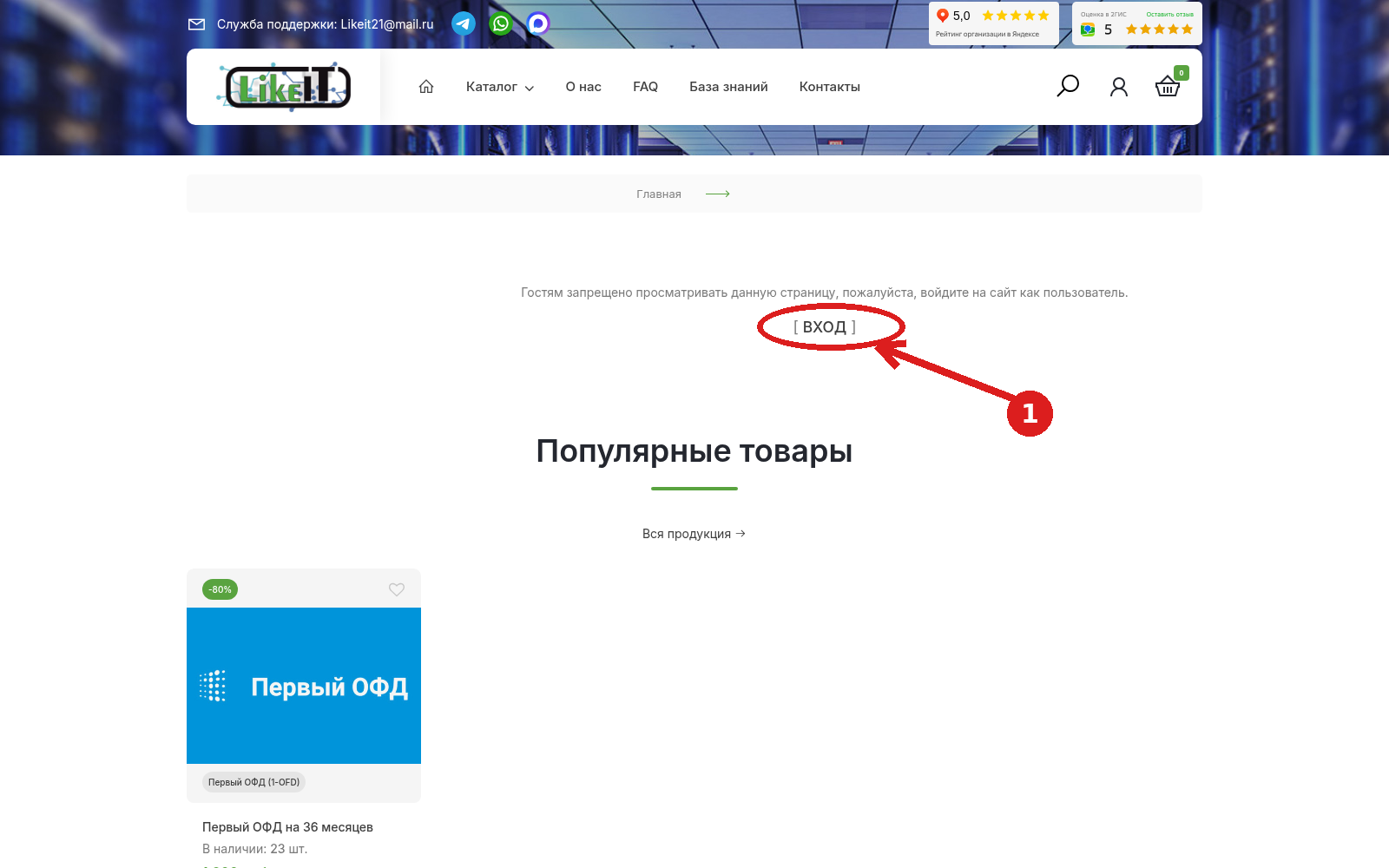Click the LikeIT site logo
Screen dimensions: 1389x868
[284, 87]
